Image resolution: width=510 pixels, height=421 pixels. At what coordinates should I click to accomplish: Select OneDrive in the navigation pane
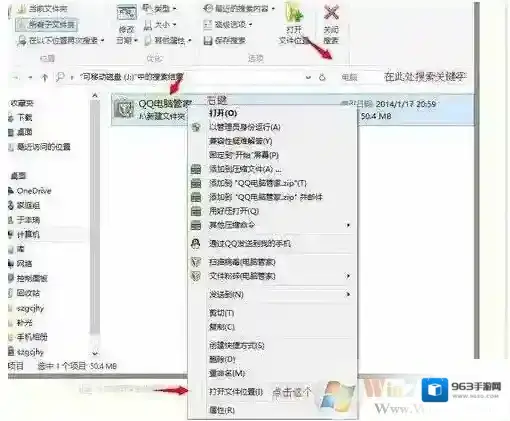34,191
